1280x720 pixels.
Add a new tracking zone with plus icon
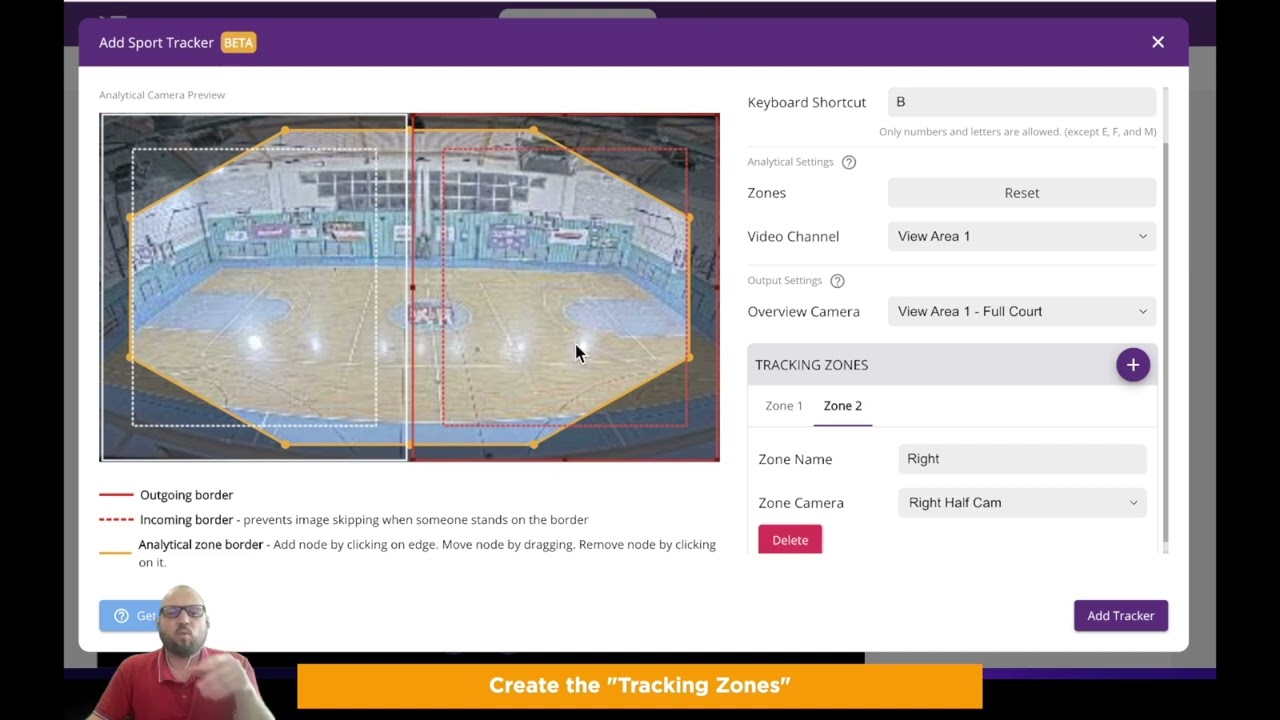[x=1133, y=365]
